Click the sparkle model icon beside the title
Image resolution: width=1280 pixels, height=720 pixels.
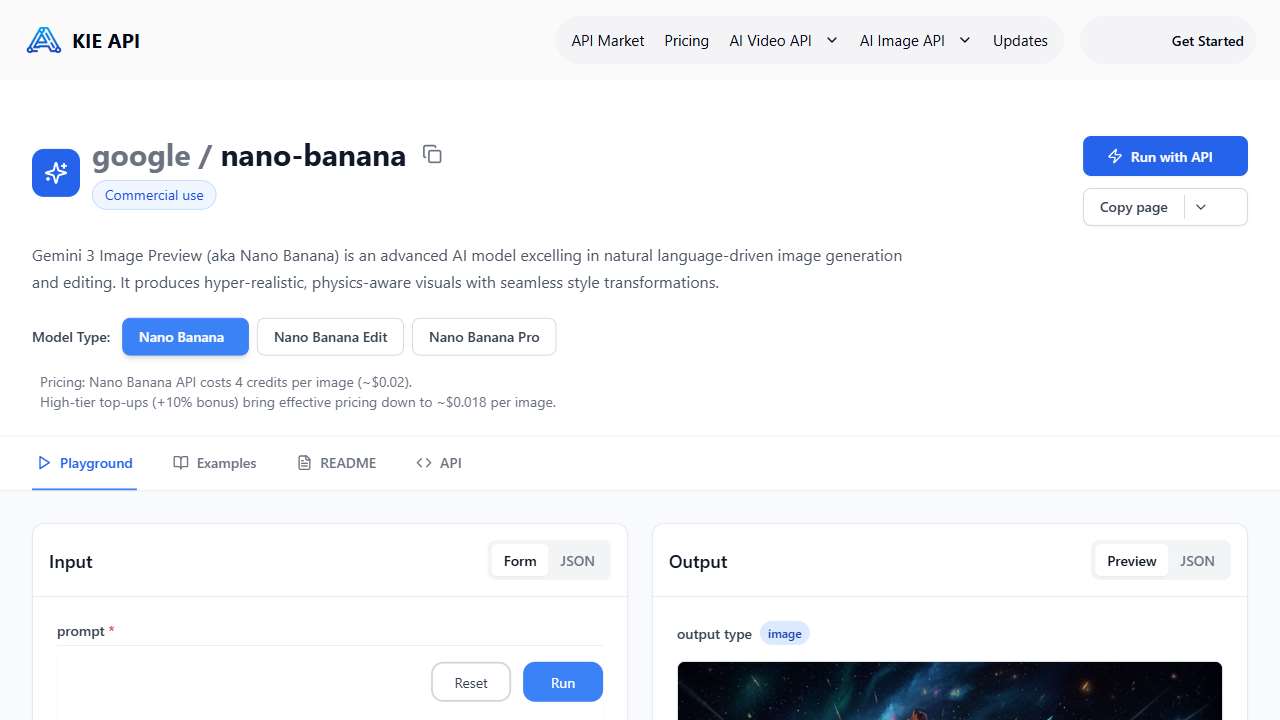55,172
